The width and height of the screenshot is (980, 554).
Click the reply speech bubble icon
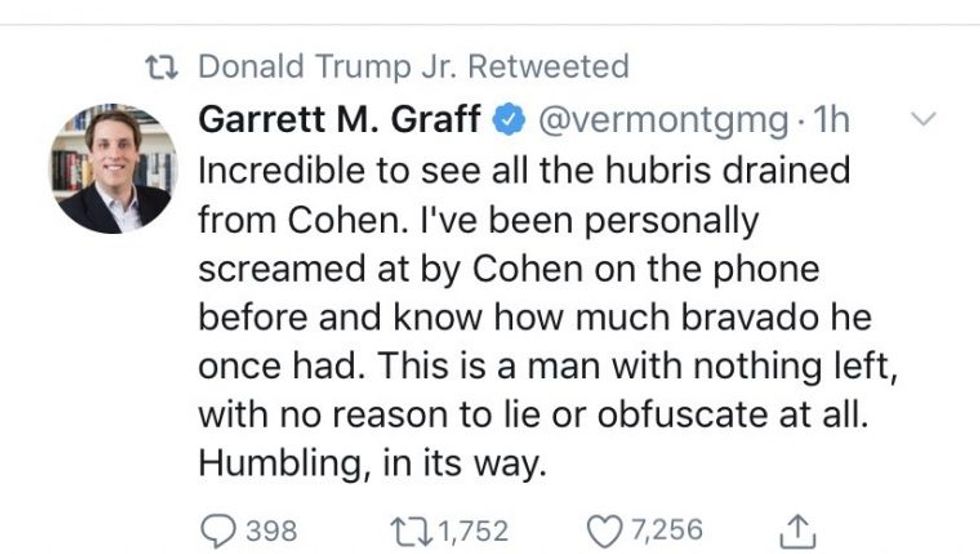[x=217, y=527]
